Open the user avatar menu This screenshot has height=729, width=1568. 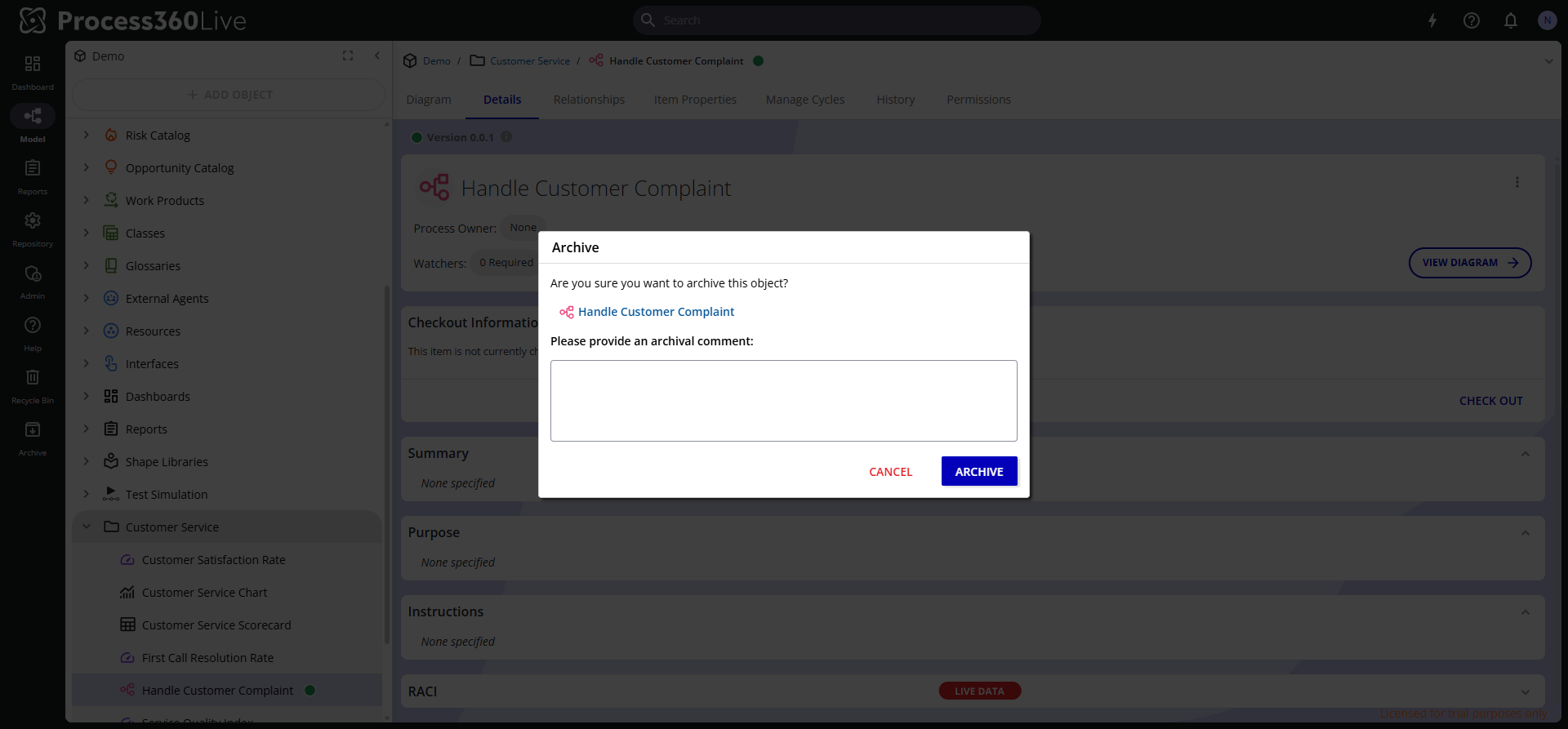coord(1547,20)
